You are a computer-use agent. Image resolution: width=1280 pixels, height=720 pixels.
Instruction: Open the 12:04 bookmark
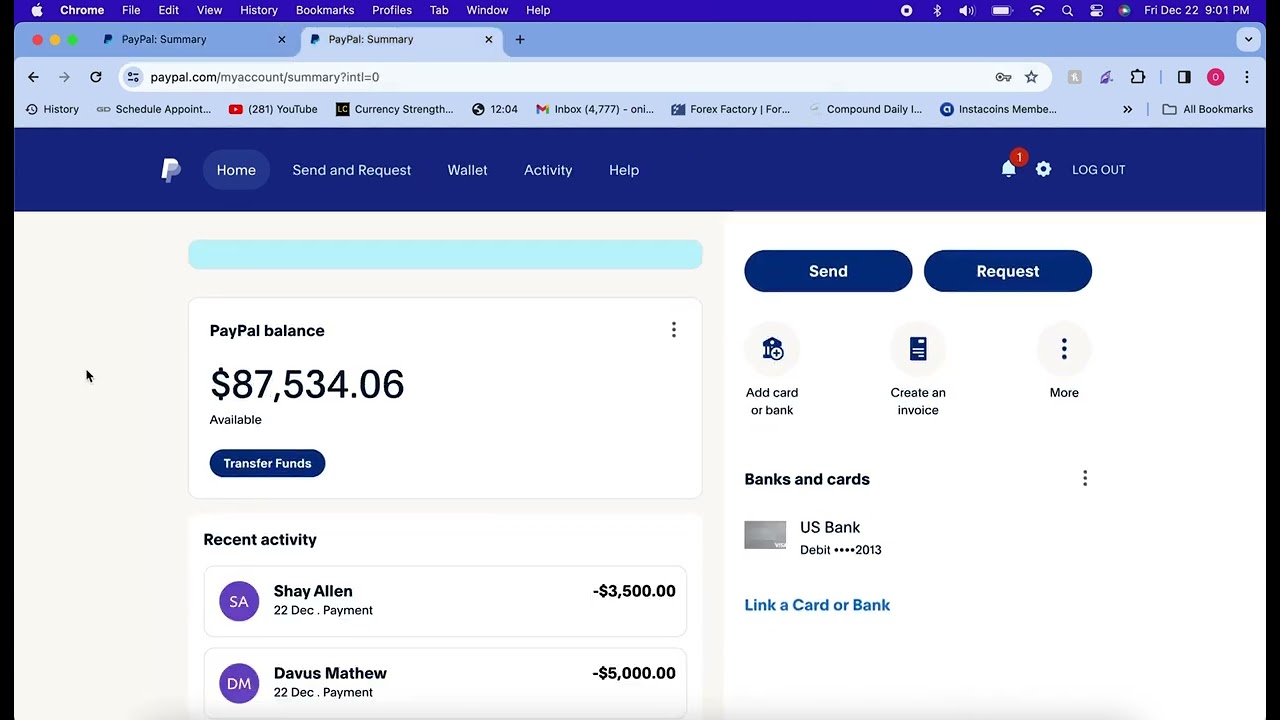pos(494,109)
